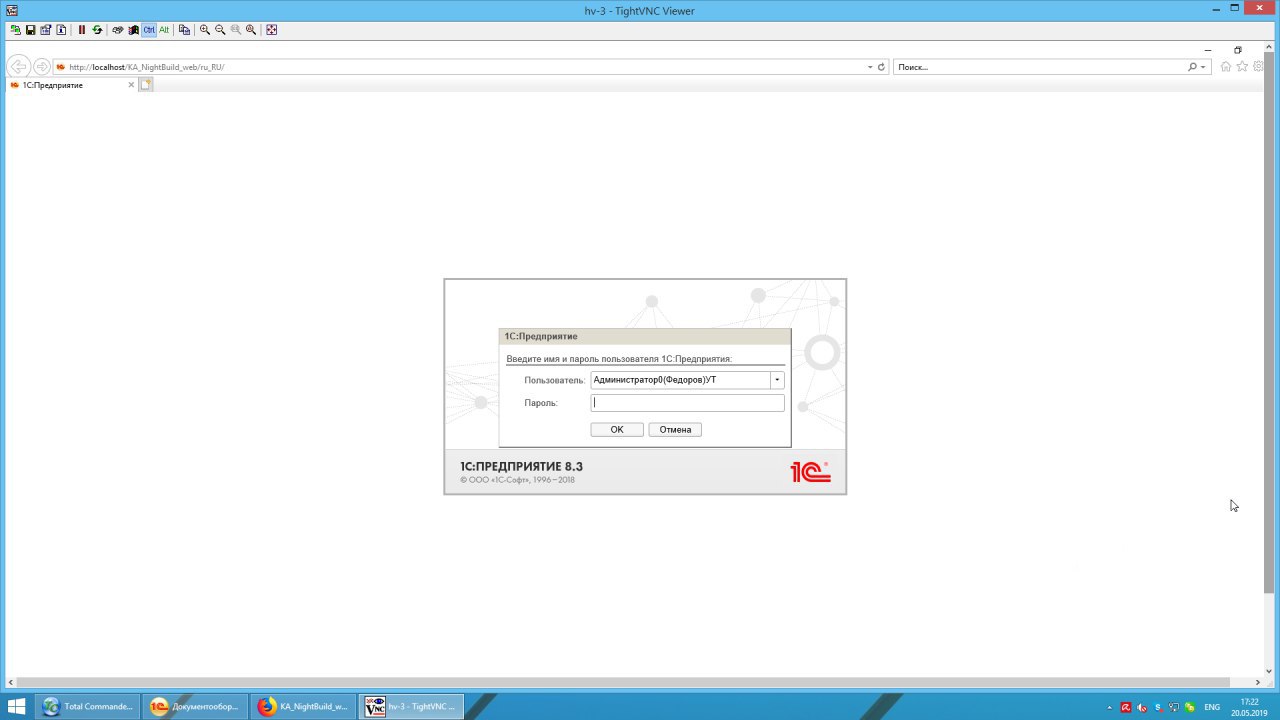Switch to Документооборот taskbar item
1280x720 pixels.
click(x=195, y=707)
